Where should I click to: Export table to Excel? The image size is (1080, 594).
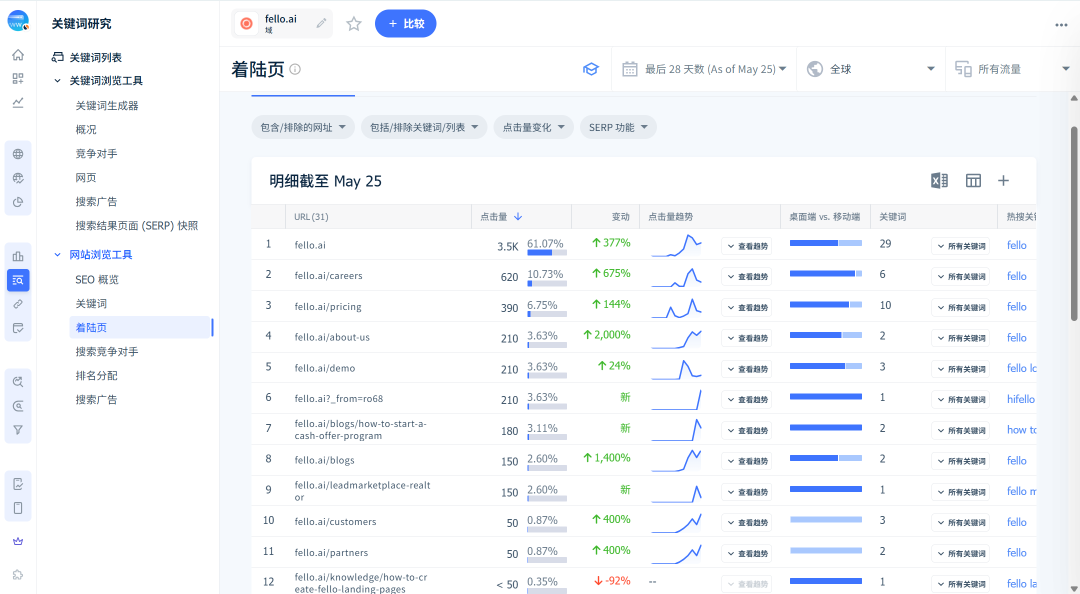939,181
